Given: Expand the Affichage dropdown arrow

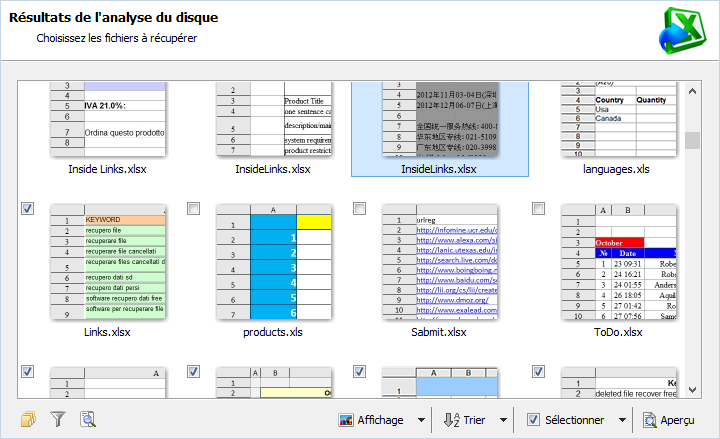Looking at the screenshot, I should (421, 420).
